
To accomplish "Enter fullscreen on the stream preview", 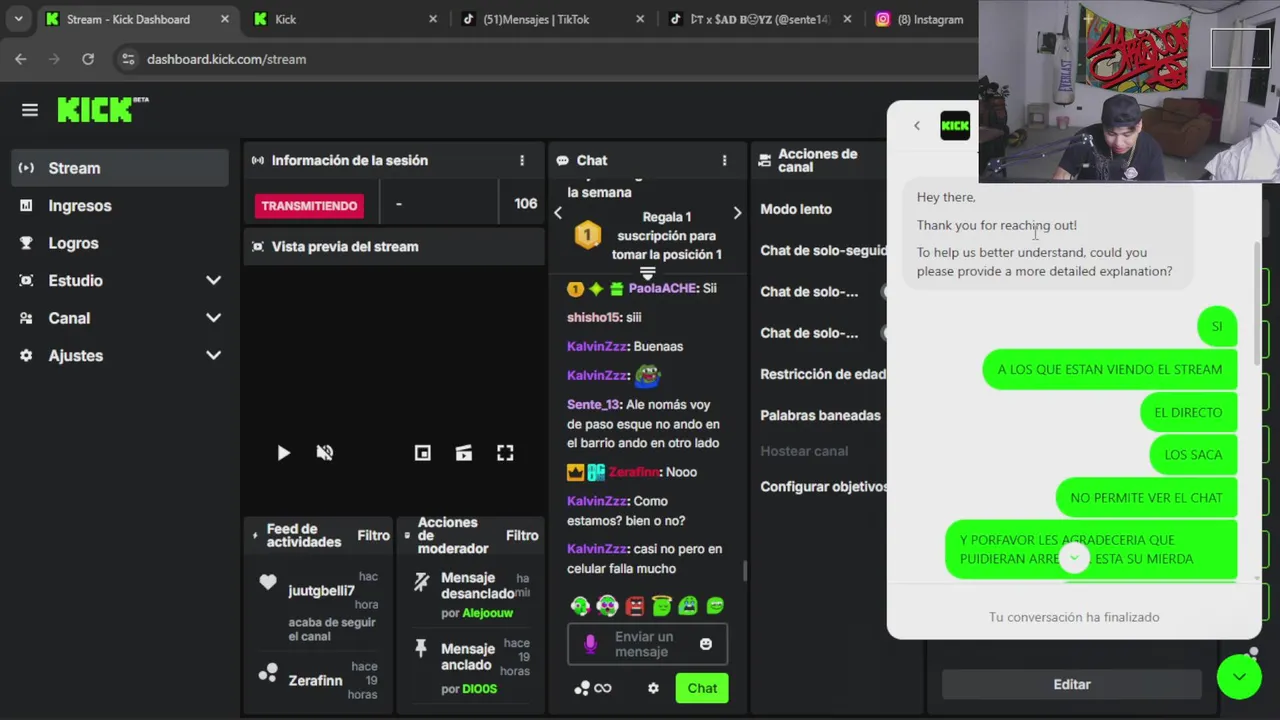I will 505,453.
